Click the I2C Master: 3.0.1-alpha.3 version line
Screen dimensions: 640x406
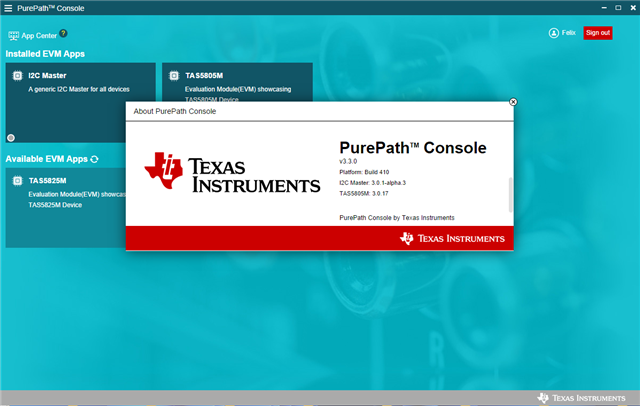(x=372, y=183)
